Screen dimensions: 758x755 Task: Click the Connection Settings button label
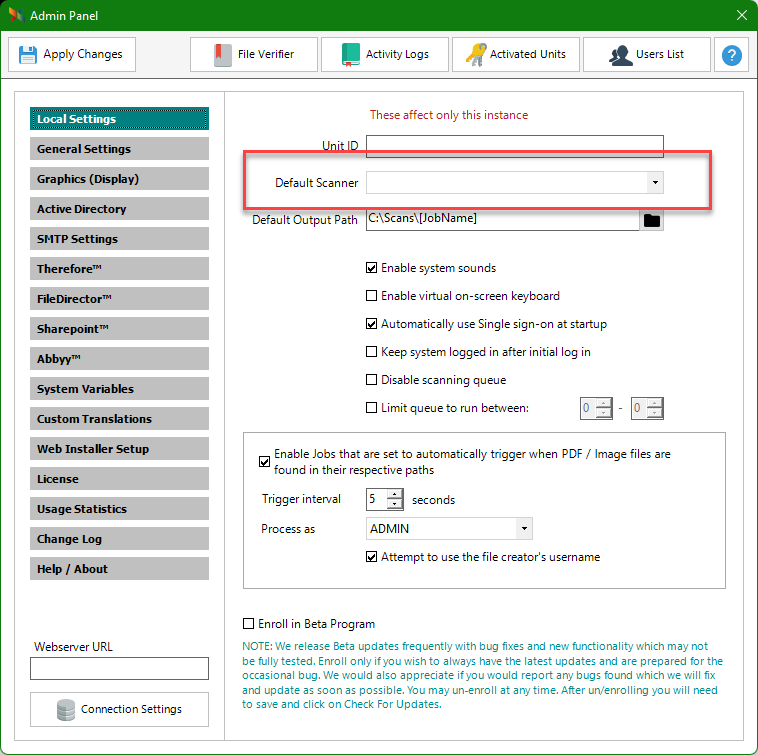click(x=131, y=709)
